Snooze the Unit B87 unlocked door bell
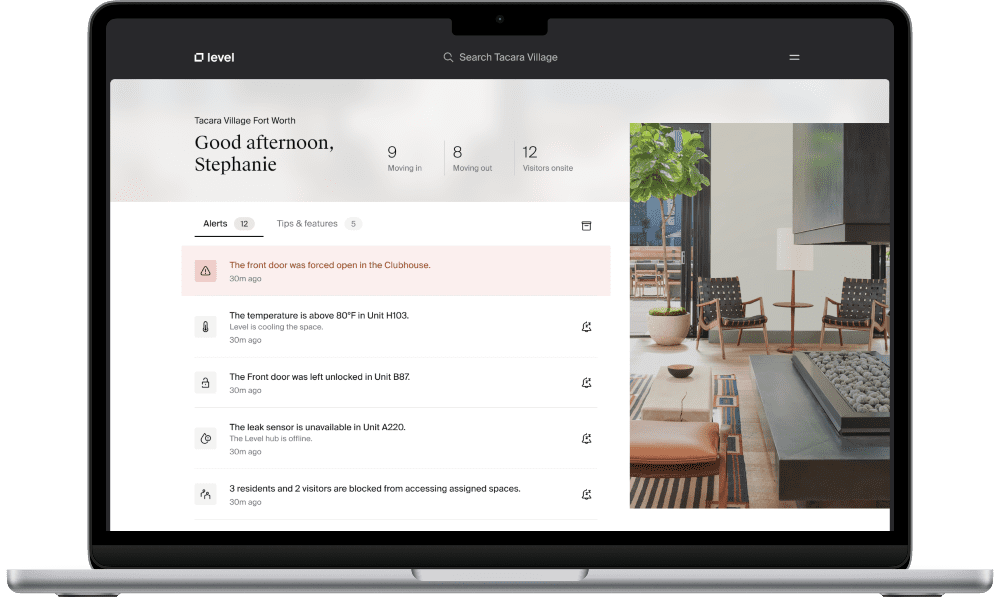Image resolution: width=1000 pixels, height=597 pixels. pos(586,383)
